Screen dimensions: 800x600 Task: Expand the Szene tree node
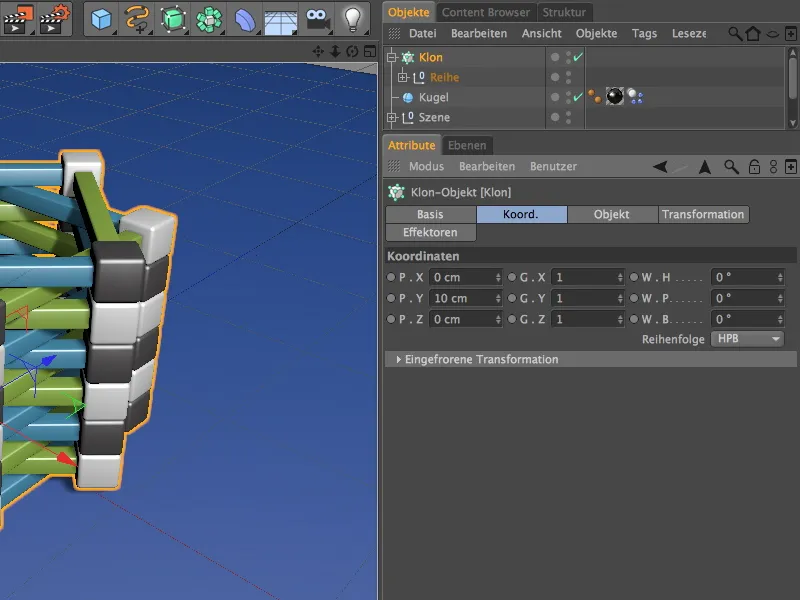click(x=391, y=117)
